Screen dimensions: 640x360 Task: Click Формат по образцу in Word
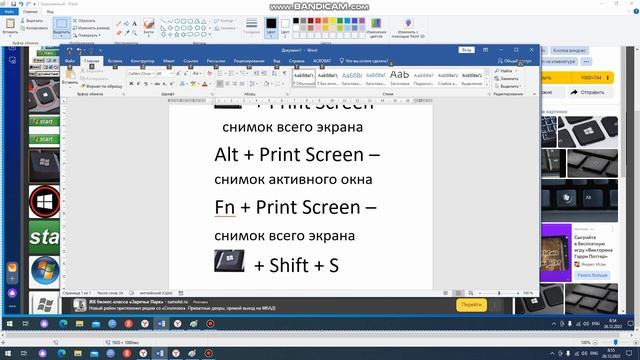tap(102, 86)
